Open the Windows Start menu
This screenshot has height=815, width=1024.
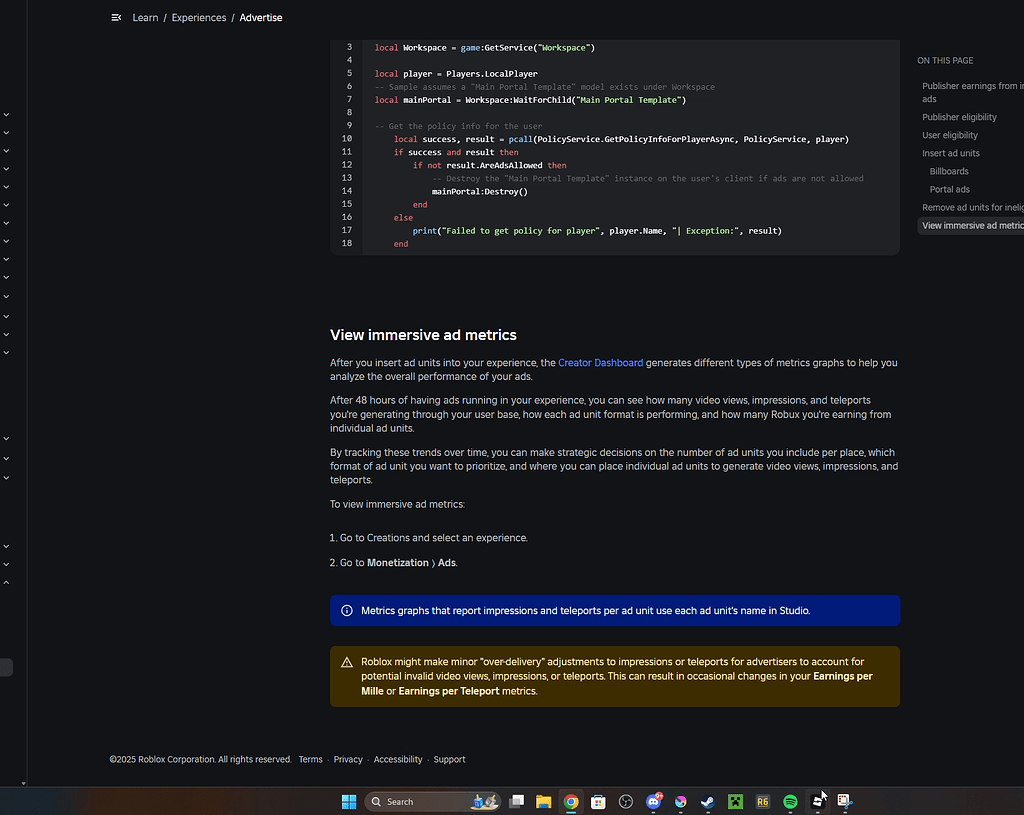[x=349, y=801]
